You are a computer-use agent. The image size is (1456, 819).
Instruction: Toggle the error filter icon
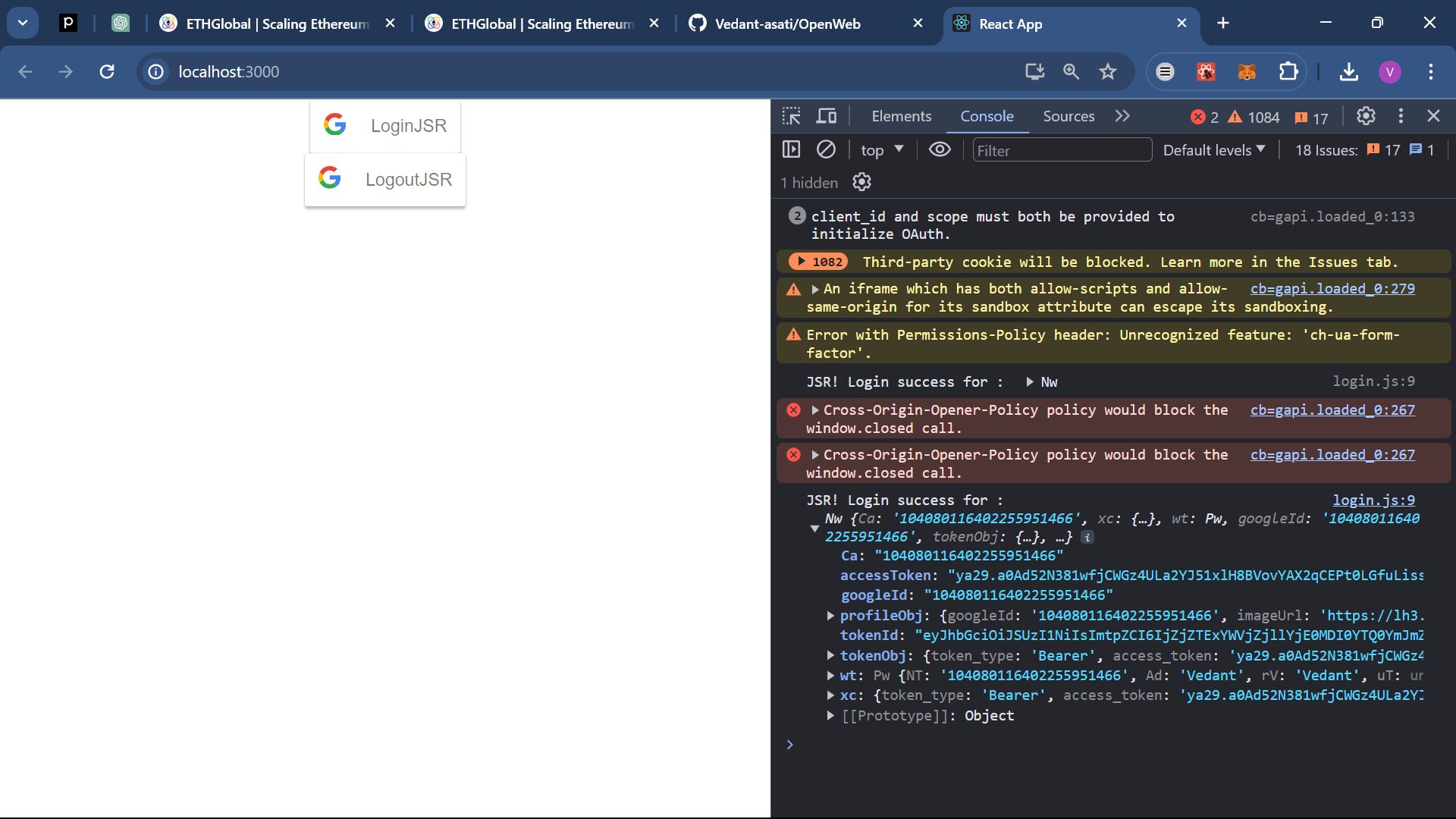[1198, 116]
